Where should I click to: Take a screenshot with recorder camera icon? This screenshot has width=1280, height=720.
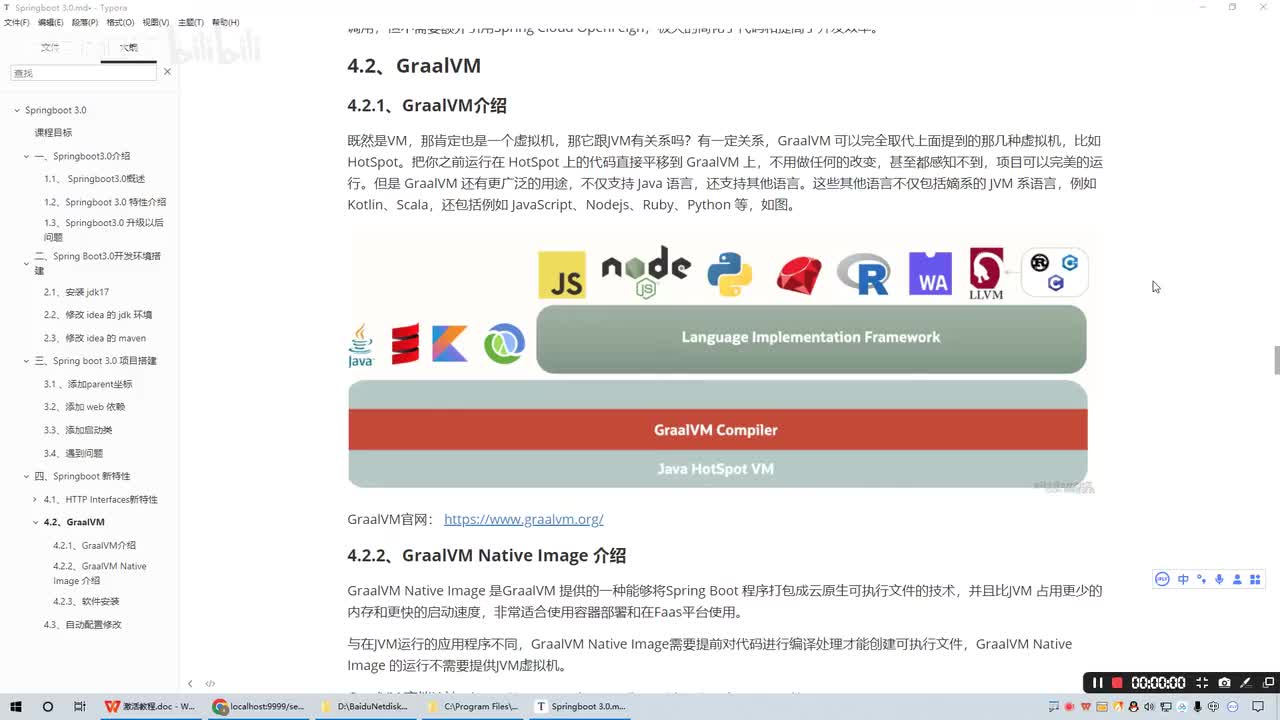point(1224,683)
